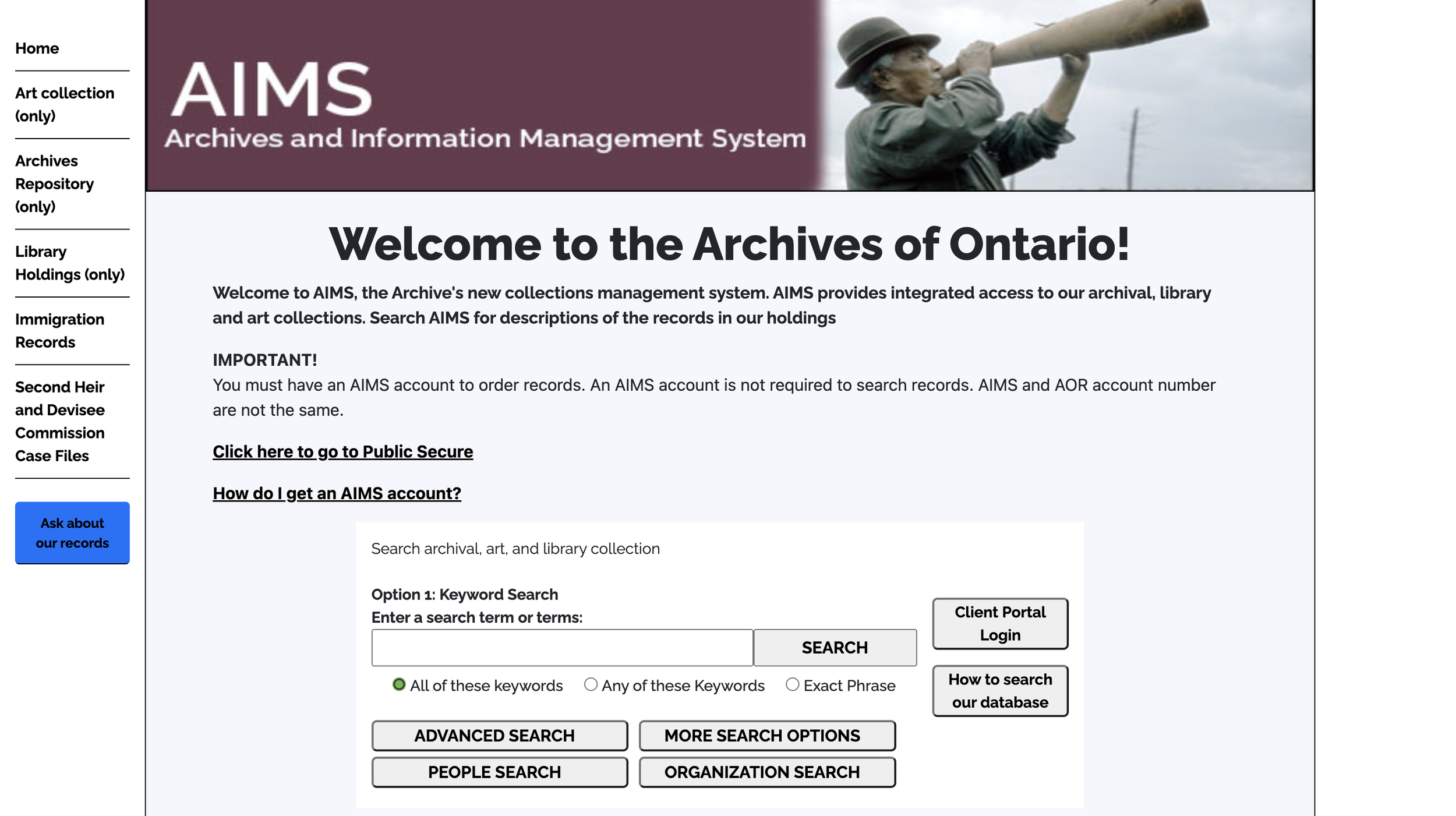Click inside the keyword search field
Screen dimensions: 1456x816
[562, 648]
